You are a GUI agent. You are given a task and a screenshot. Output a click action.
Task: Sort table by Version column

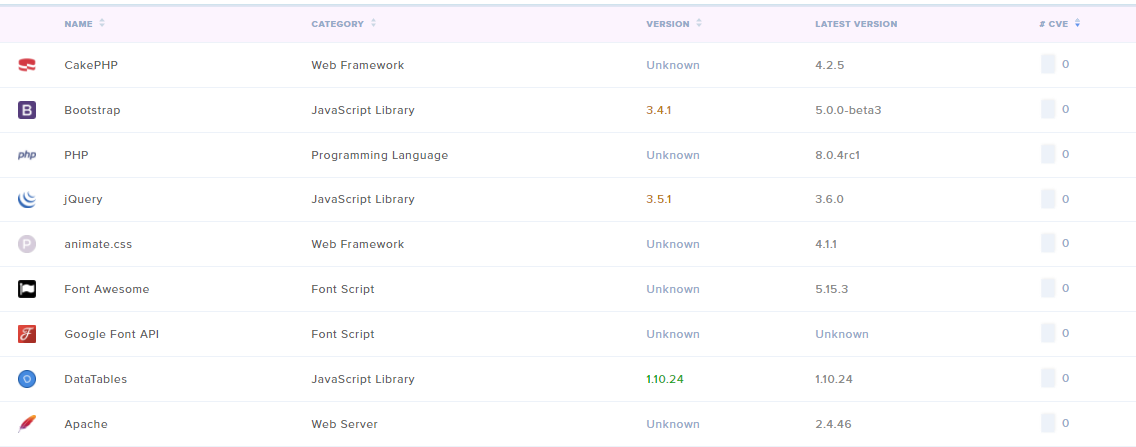point(673,24)
